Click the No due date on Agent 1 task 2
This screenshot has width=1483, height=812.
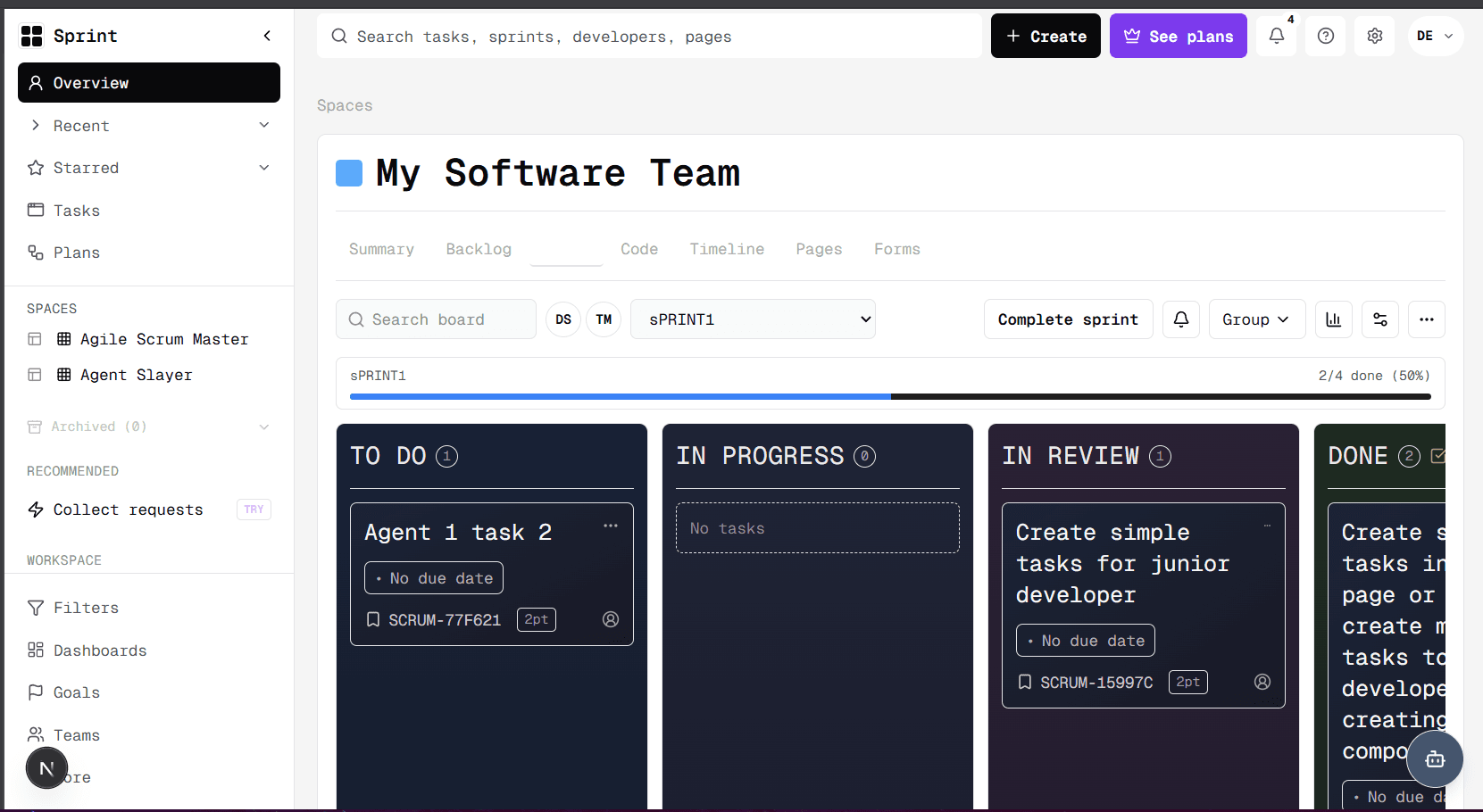point(434,578)
